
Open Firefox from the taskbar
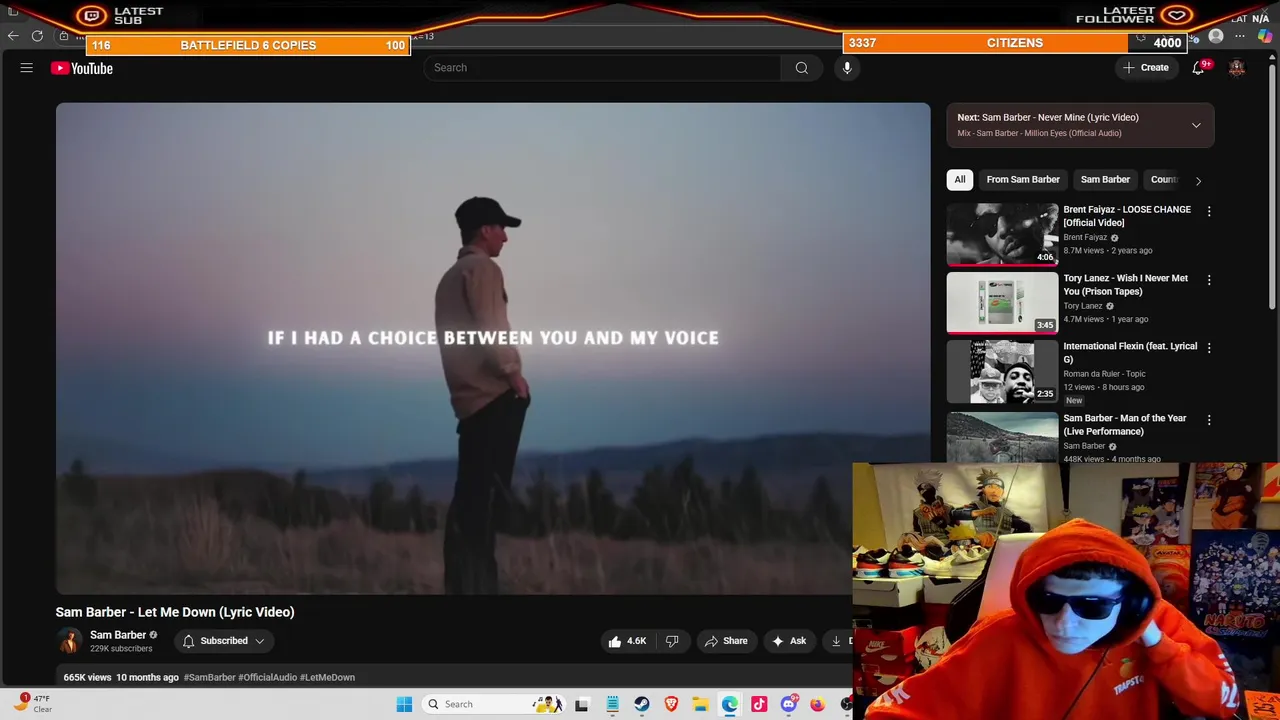tap(817, 704)
